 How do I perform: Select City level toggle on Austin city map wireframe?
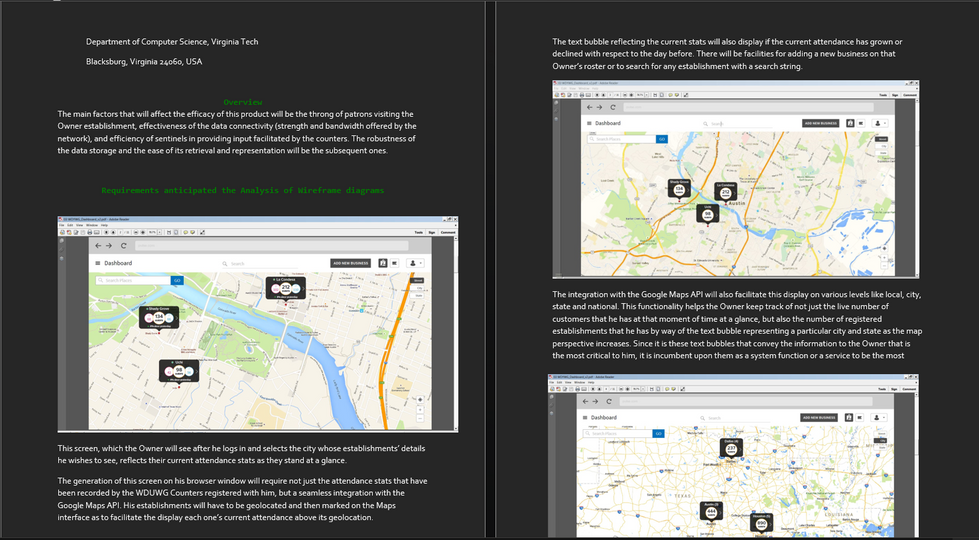coord(882,146)
